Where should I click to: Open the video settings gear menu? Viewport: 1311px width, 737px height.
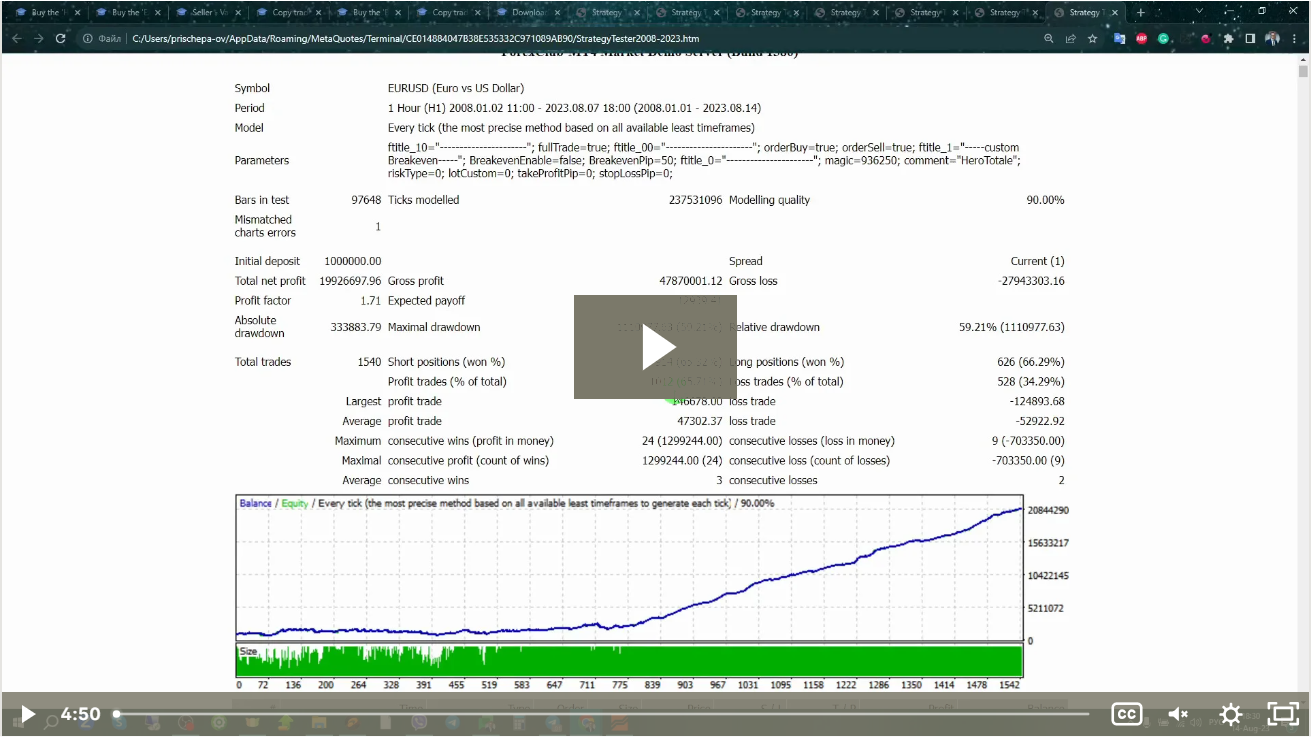click(1230, 714)
